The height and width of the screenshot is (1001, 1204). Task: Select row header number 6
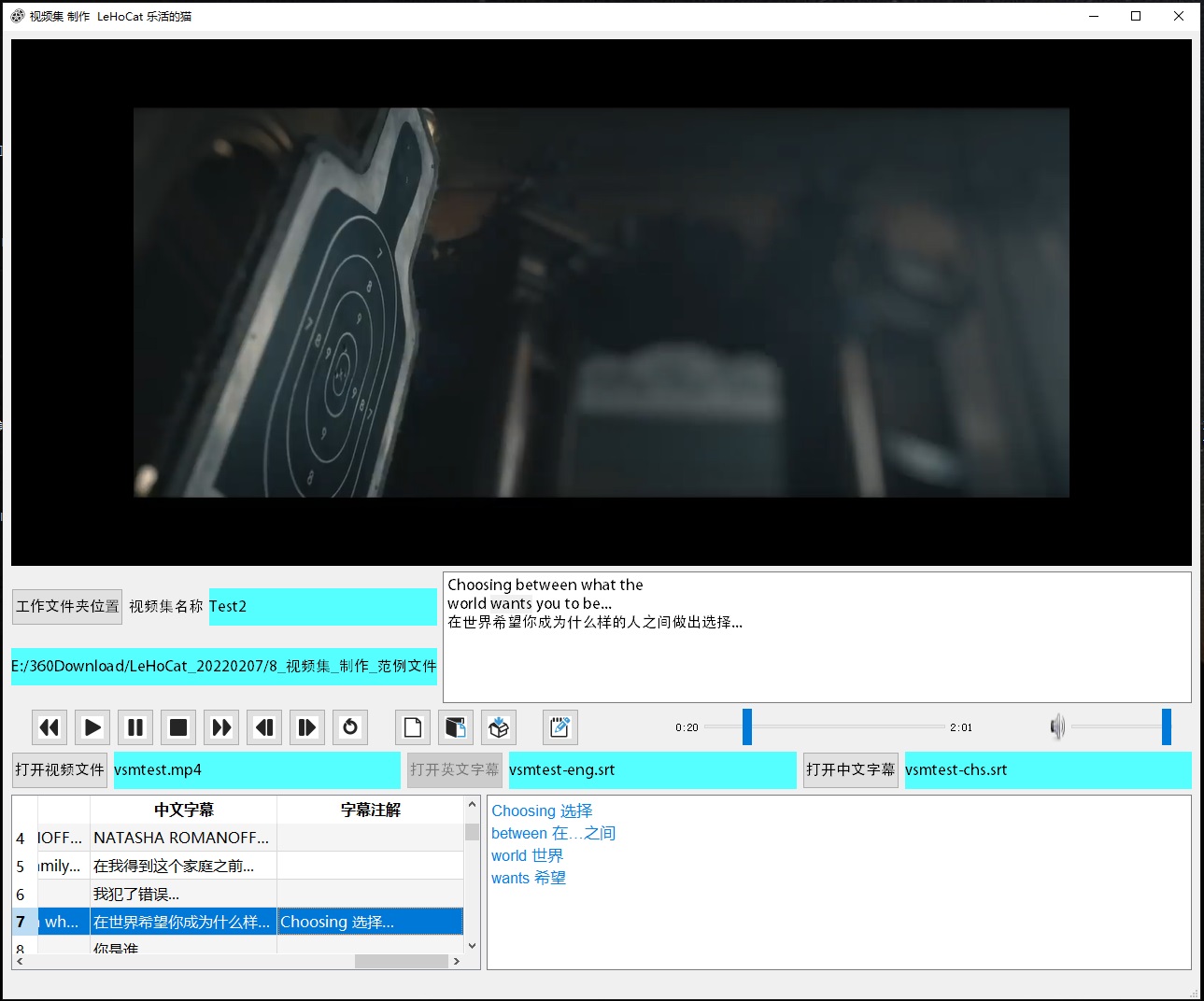pos(24,894)
